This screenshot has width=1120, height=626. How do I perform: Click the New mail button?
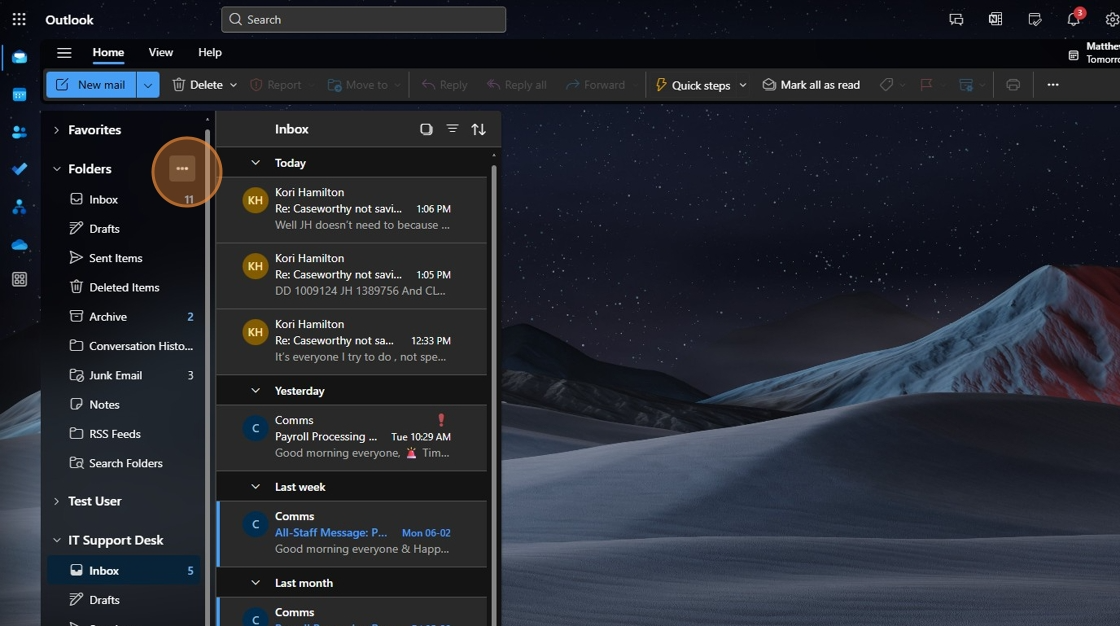coord(91,85)
